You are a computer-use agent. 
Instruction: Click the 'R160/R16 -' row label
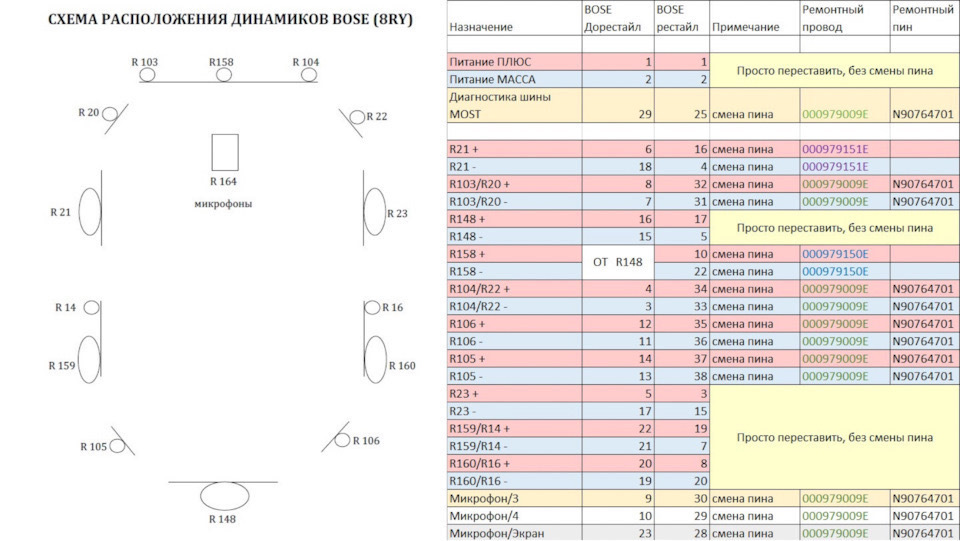[x=478, y=480]
